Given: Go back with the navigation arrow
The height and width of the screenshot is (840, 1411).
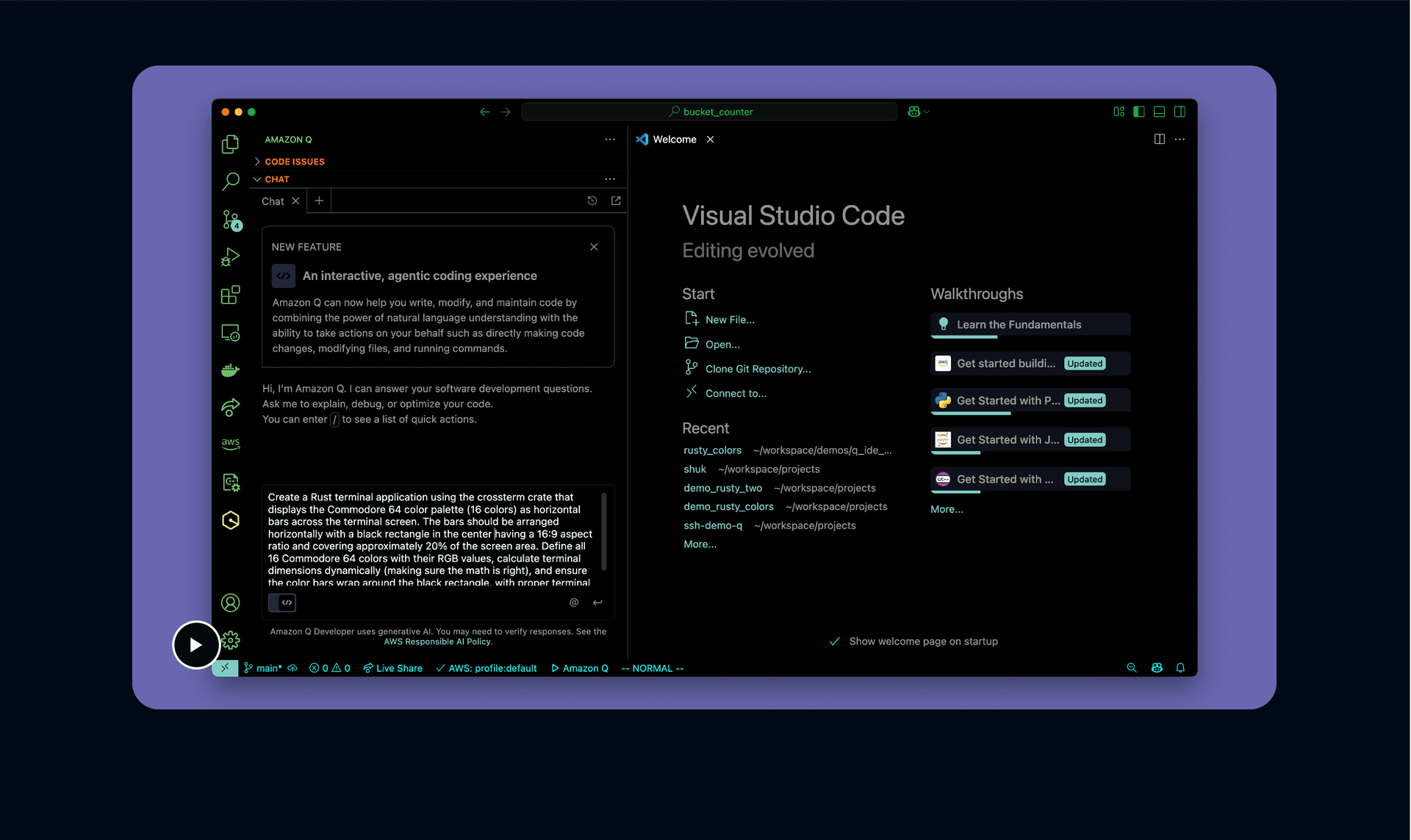Looking at the screenshot, I should tap(484, 112).
